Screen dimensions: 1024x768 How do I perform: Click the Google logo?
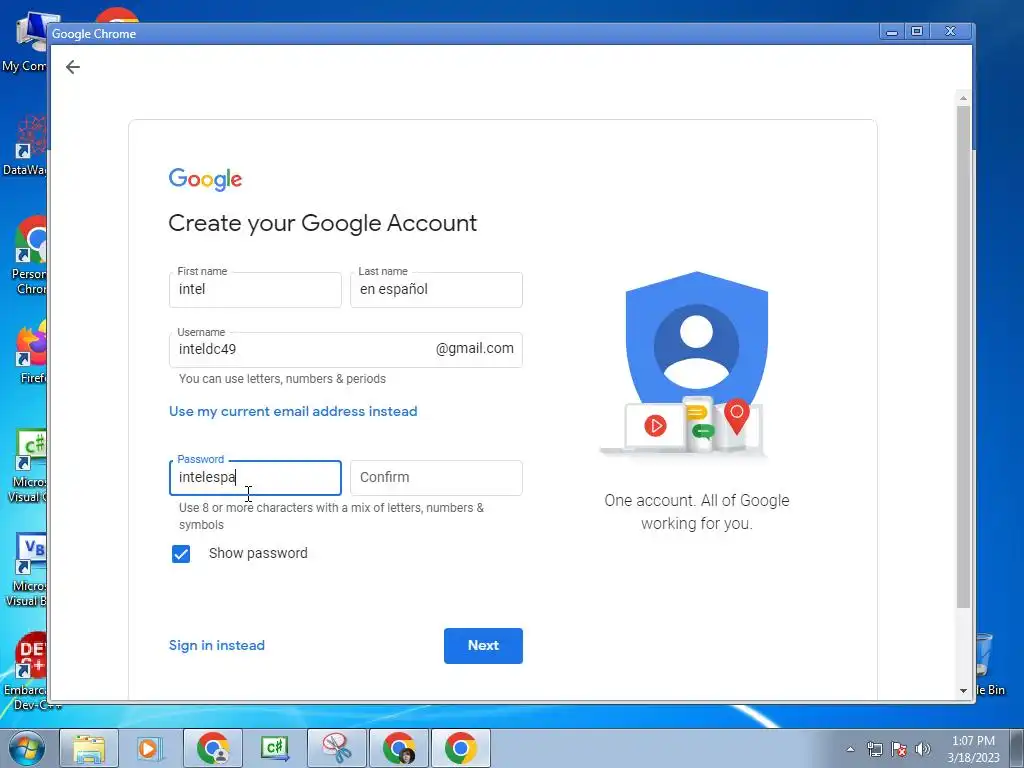coord(205,179)
